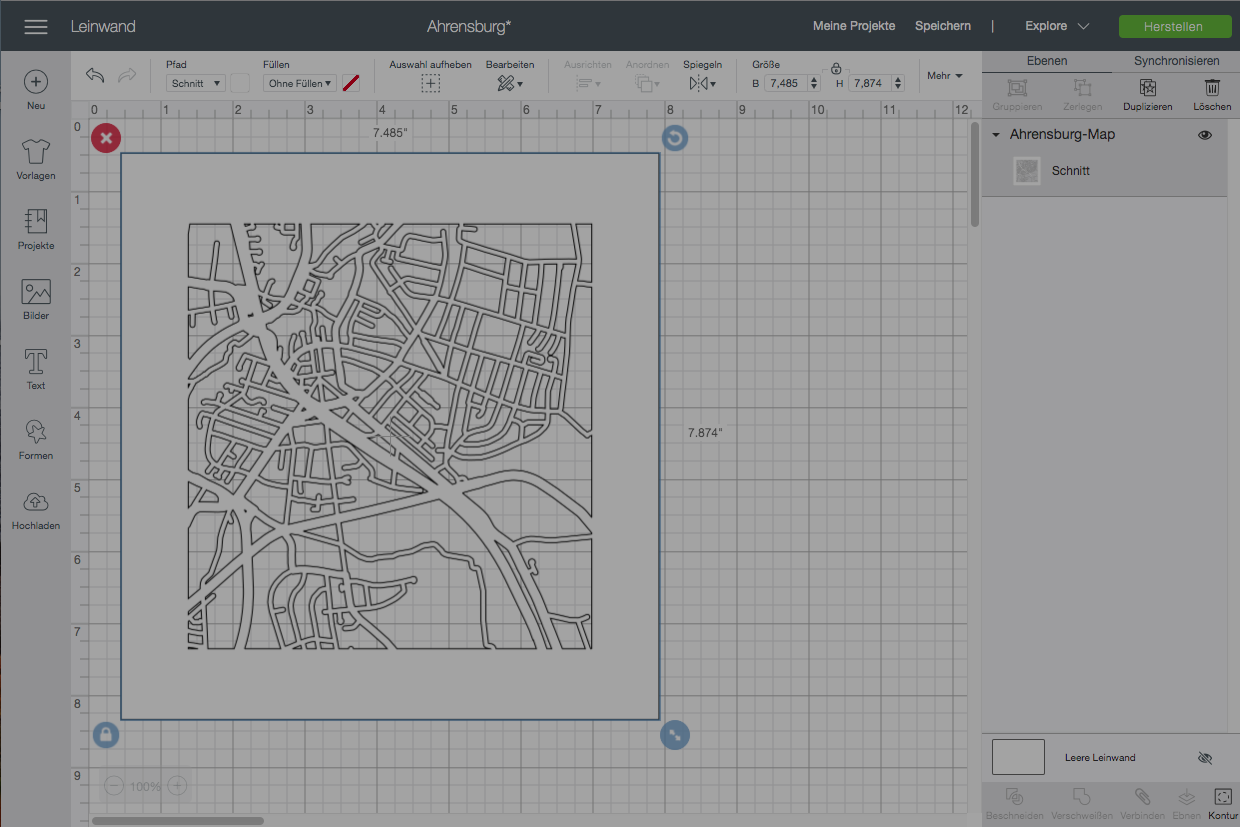Screen dimensions: 1240x827
Task: Expand the Mehr dropdown
Action: click(x=945, y=76)
